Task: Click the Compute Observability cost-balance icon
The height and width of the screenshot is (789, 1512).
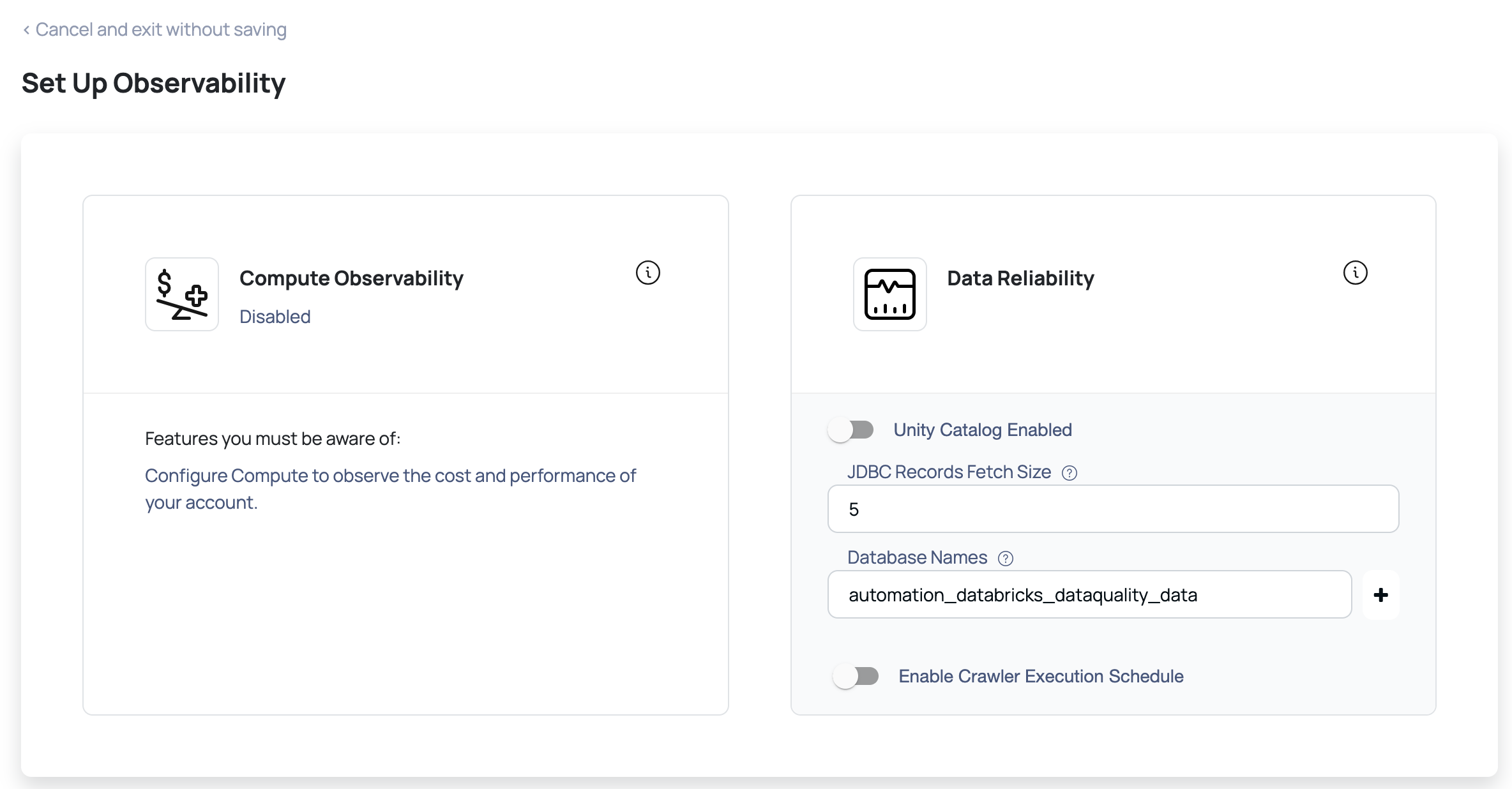Action: 181,294
